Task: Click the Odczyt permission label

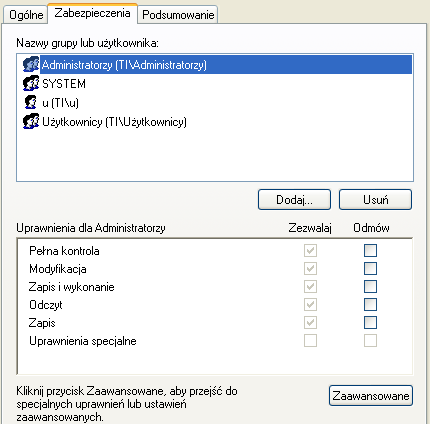Action: coord(46,305)
